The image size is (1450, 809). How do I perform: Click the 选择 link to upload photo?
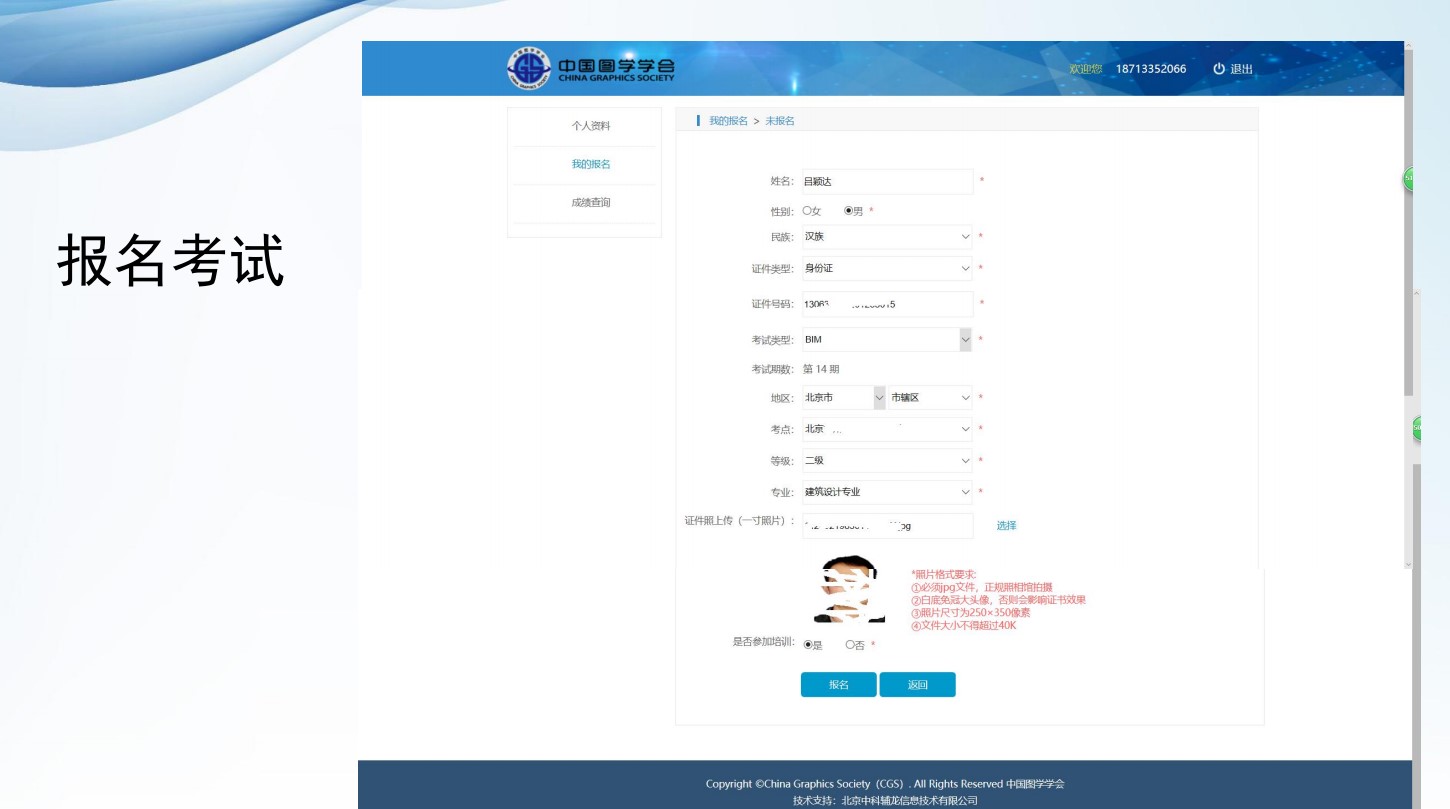(1006, 526)
